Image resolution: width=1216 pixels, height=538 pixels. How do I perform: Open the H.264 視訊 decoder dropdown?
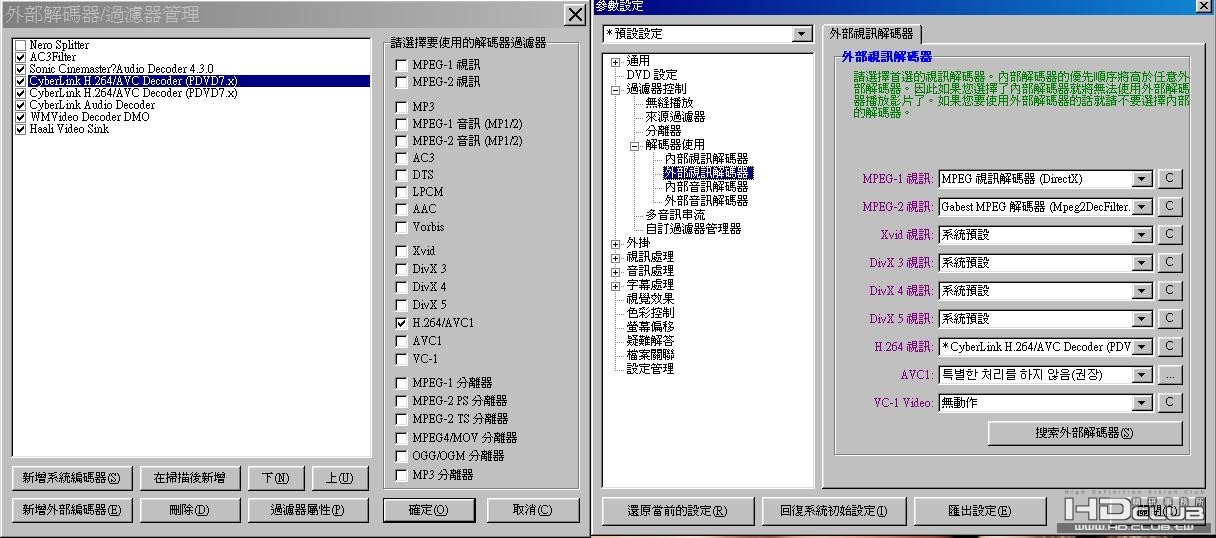coord(1142,347)
